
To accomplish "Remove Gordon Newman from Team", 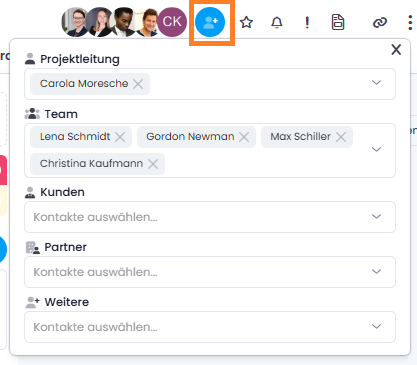I will 244,137.
